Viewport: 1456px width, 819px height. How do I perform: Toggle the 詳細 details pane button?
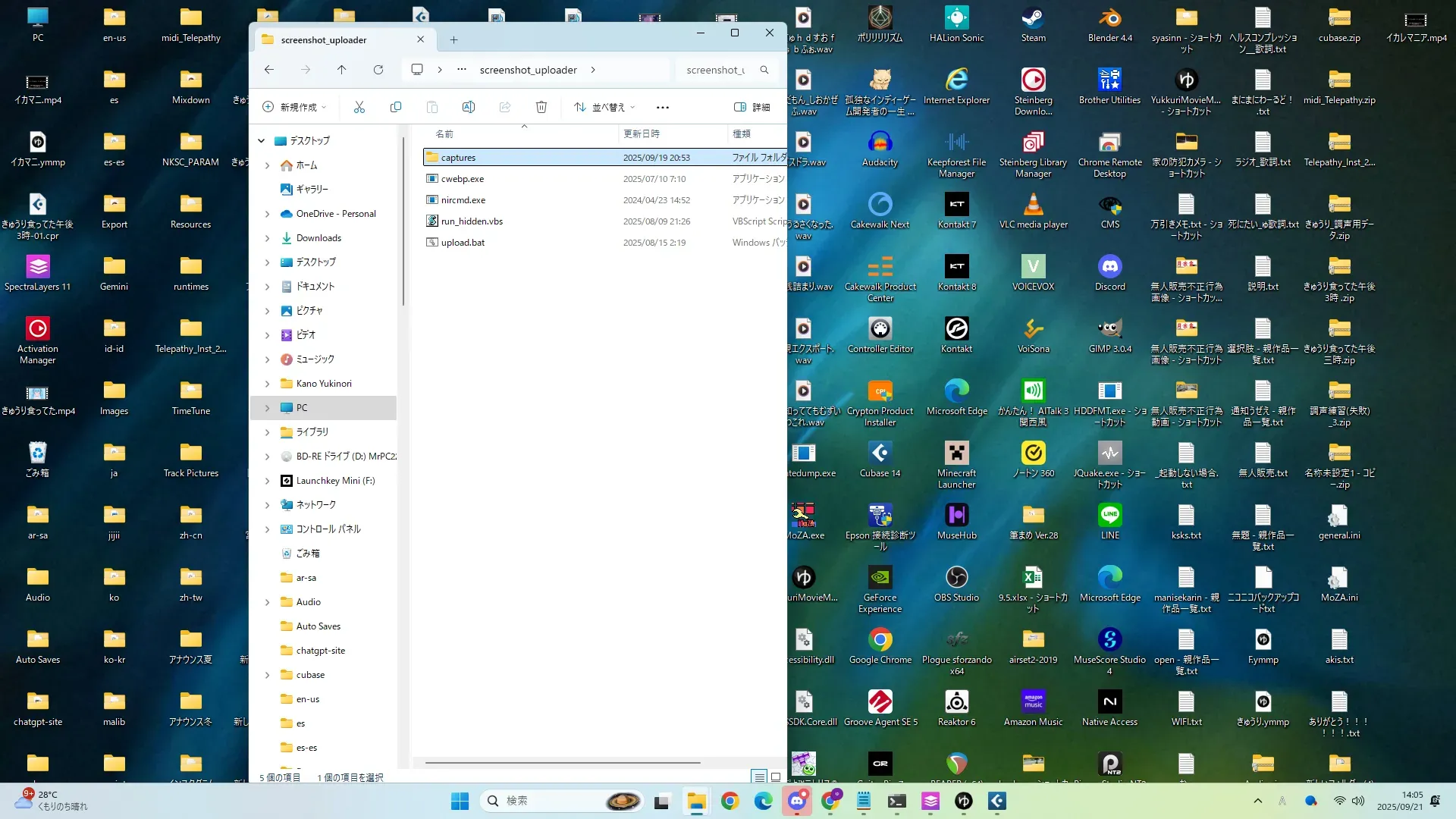pos(752,107)
